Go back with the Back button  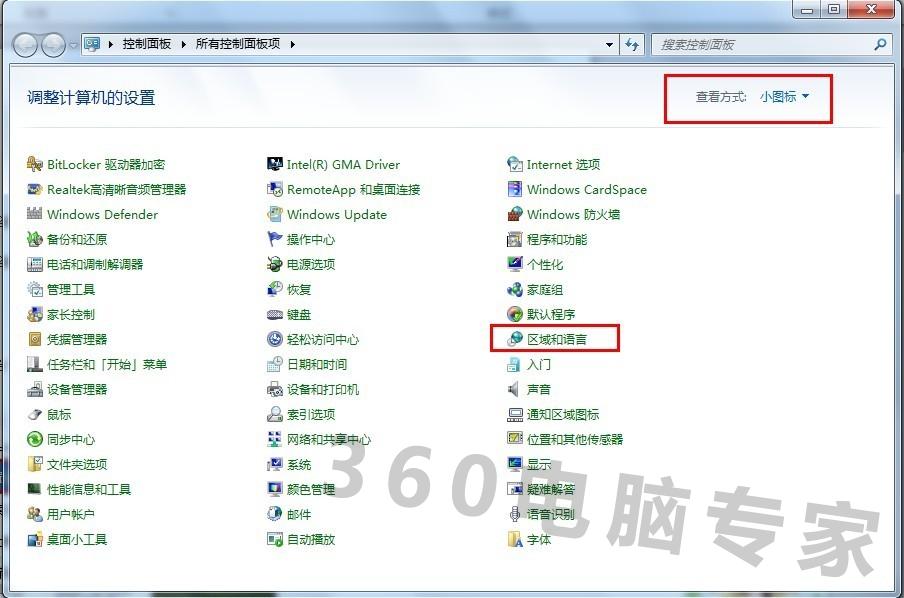pos(25,45)
